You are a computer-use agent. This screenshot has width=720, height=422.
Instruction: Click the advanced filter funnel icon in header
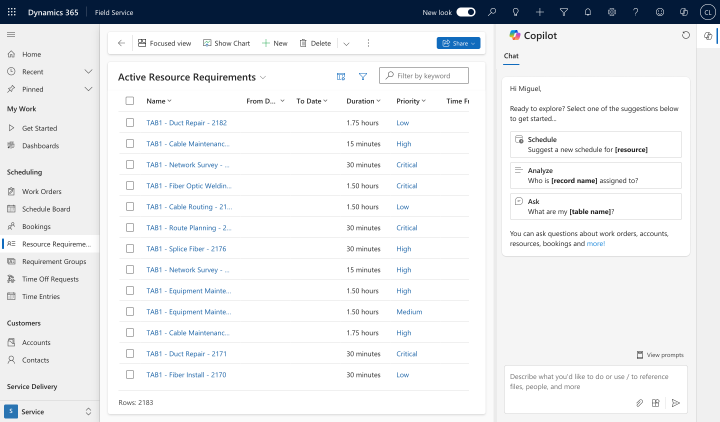tap(564, 12)
